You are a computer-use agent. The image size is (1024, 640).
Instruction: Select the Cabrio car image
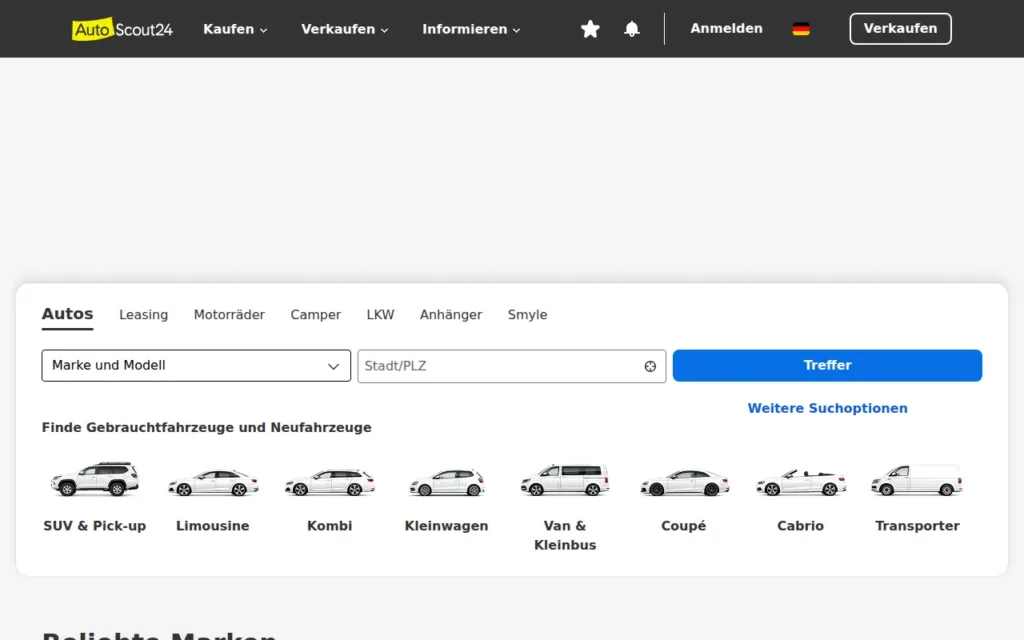point(801,483)
